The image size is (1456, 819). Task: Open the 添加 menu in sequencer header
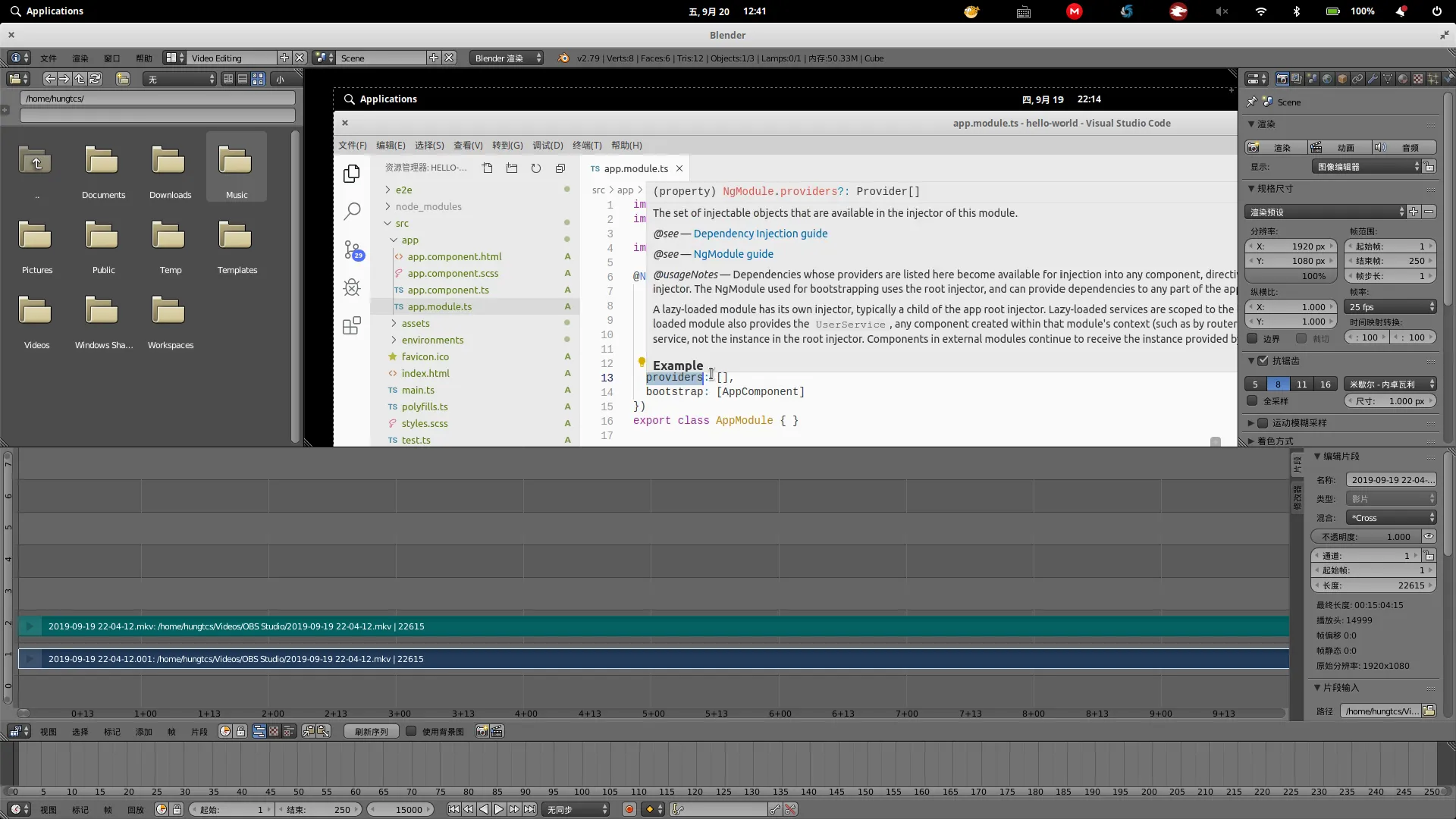point(143,732)
